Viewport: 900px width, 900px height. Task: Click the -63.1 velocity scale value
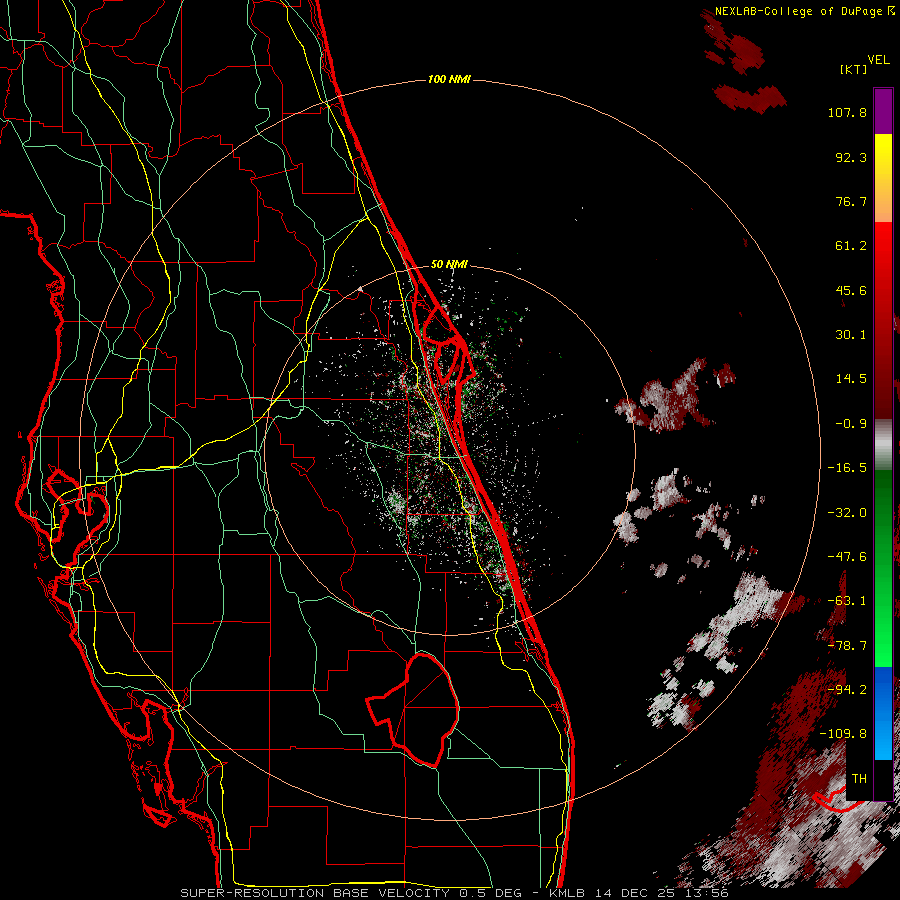coord(847,601)
